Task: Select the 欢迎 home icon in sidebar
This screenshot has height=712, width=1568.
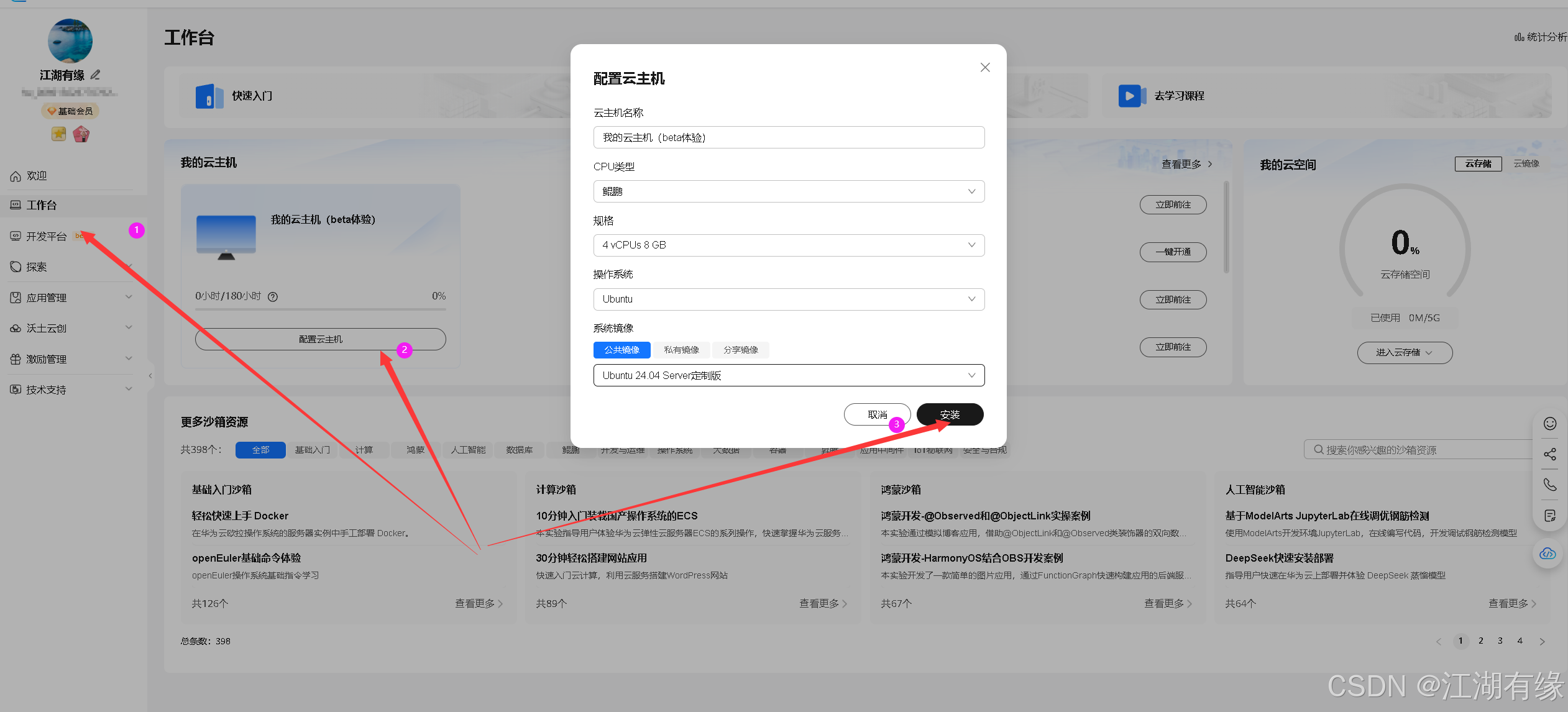Action: (16, 176)
